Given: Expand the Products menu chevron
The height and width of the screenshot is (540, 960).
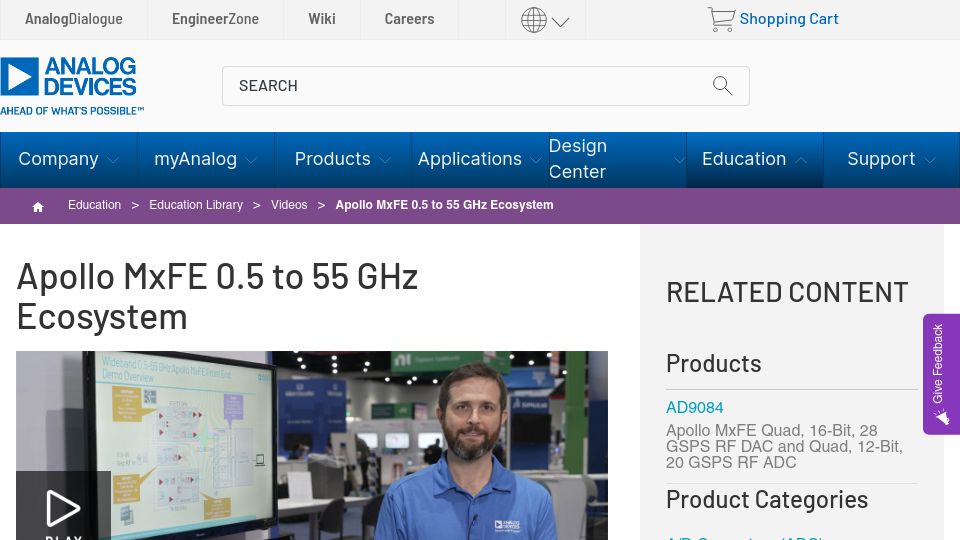Looking at the screenshot, I should (x=384, y=160).
